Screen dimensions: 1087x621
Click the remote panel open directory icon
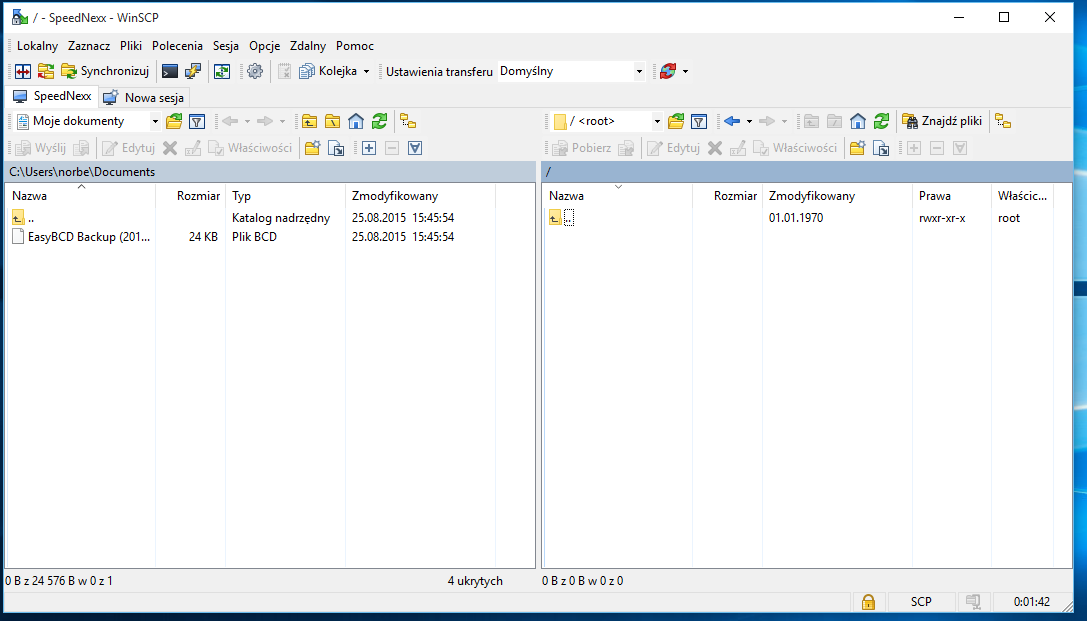coord(676,121)
